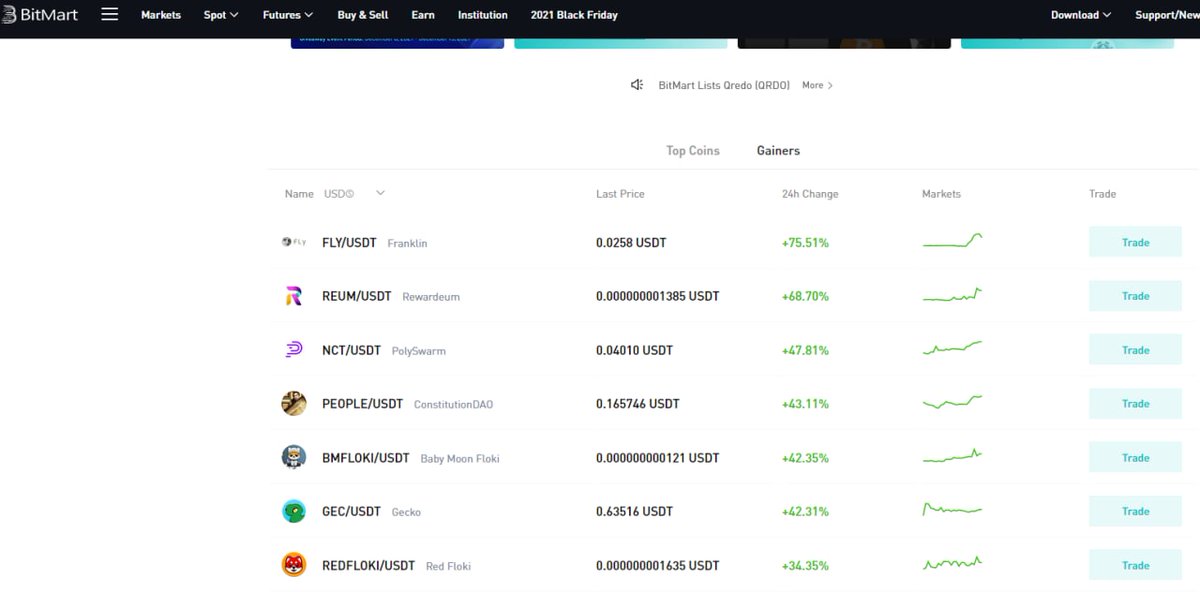Click the REUM/USDT pair name

pos(357,296)
